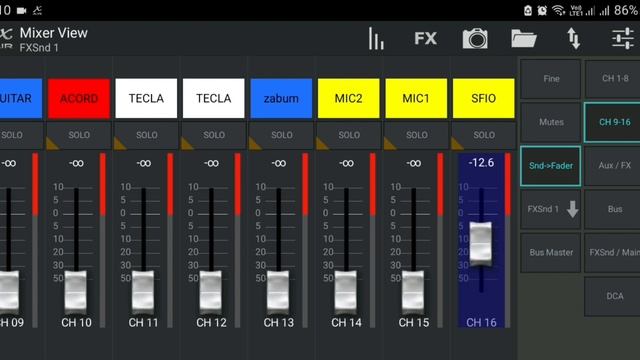The image size is (640, 360).
Task: Select the yellow SFIO channel label
Action: coord(484,98)
